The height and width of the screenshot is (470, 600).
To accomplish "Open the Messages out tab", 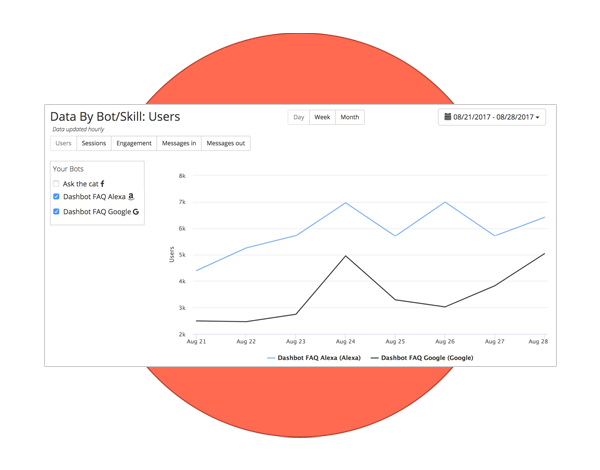I will click(226, 143).
